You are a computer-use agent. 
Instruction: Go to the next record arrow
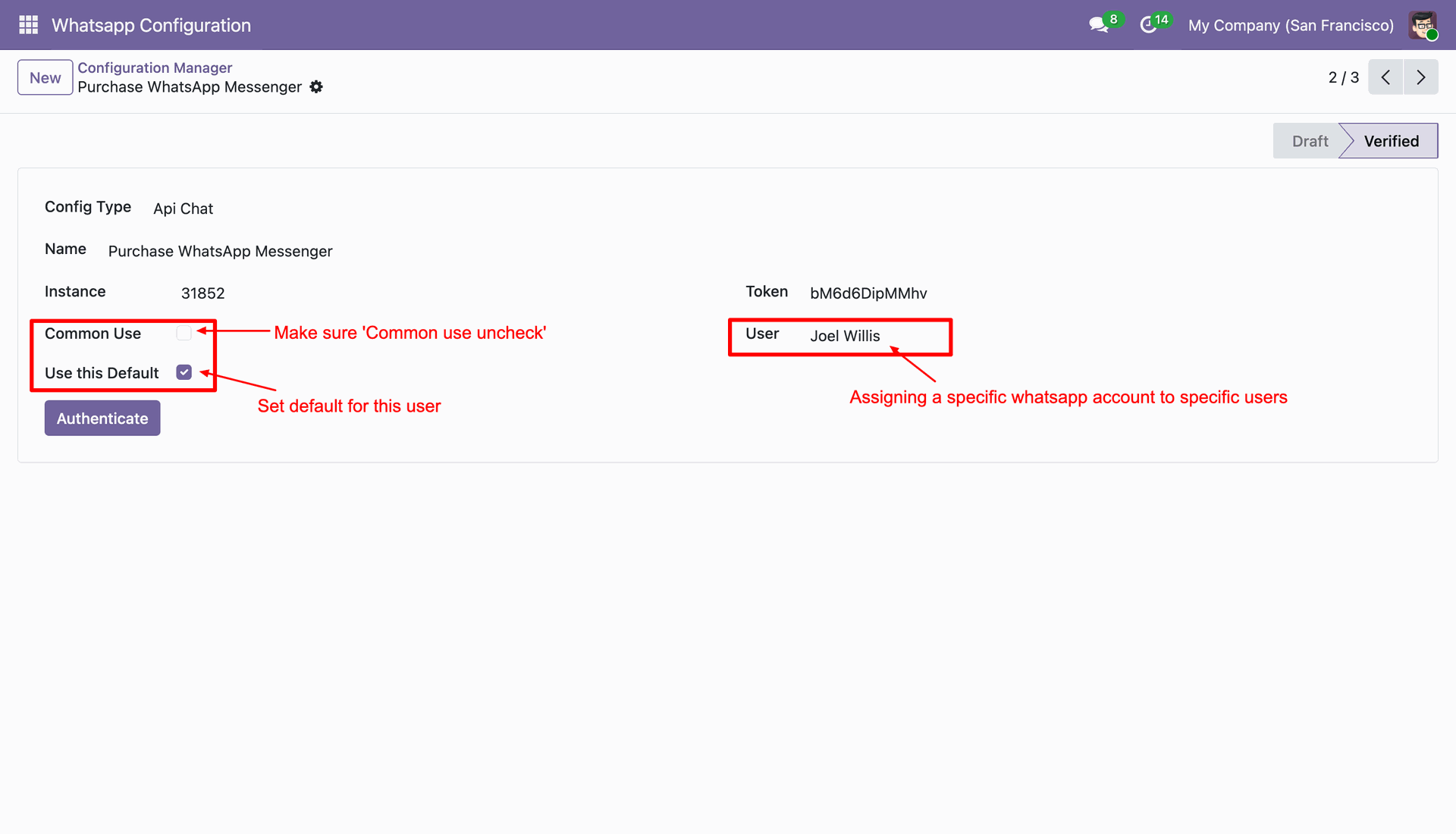[x=1420, y=77]
